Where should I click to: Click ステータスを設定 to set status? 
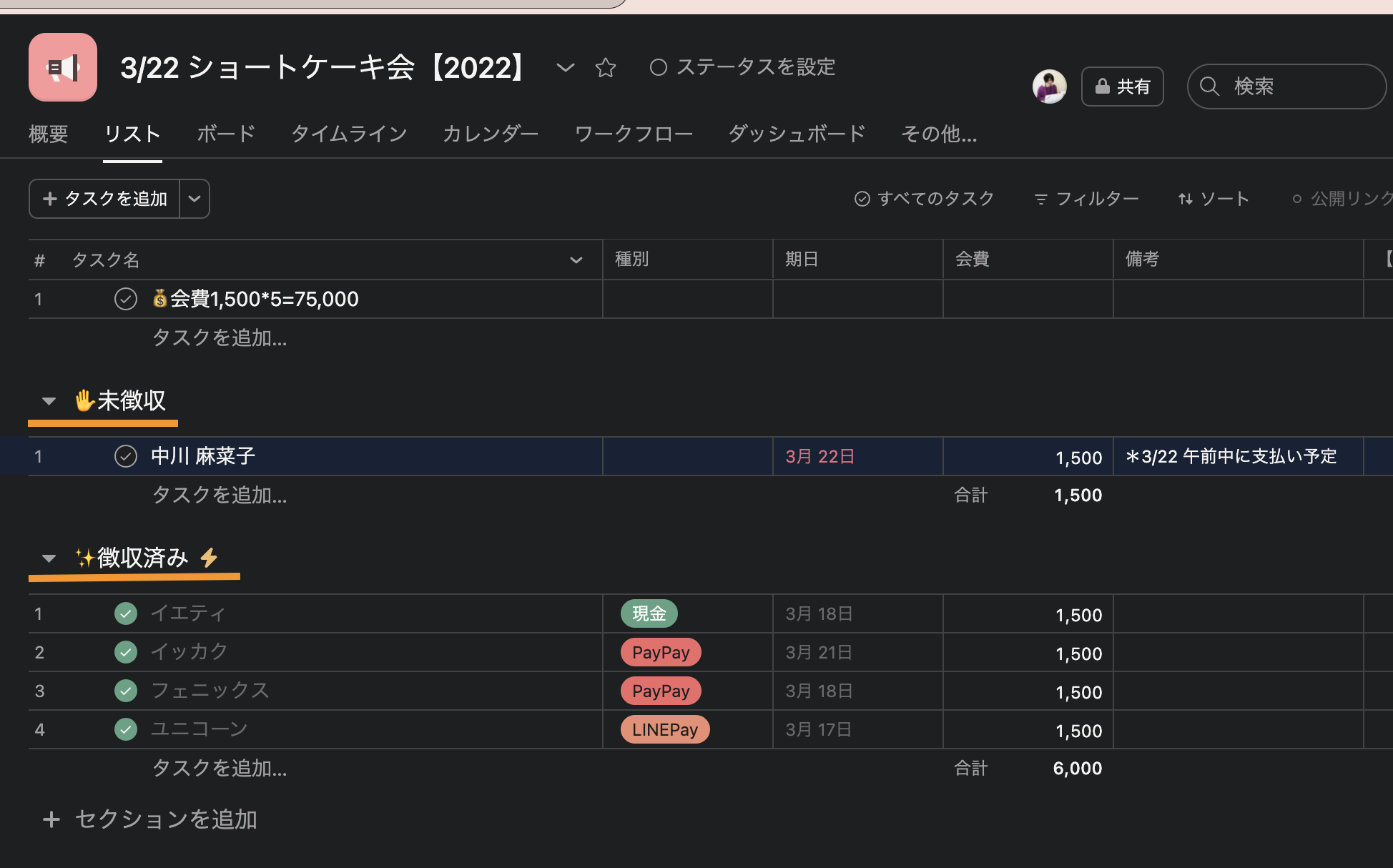pyautogui.click(x=743, y=67)
